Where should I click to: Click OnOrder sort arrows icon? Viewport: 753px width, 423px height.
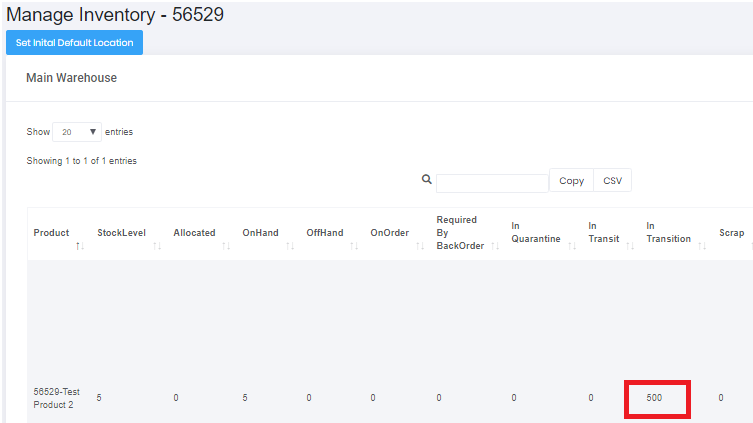pos(420,246)
